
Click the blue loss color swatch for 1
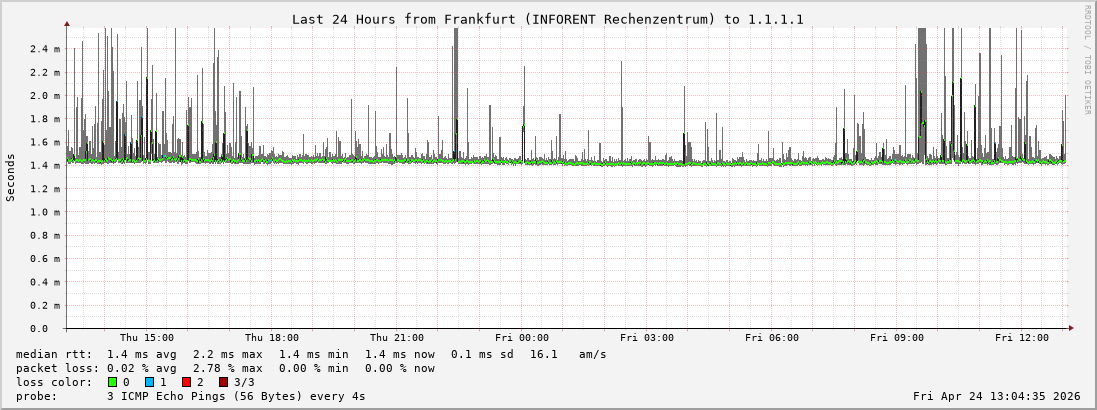[149, 382]
